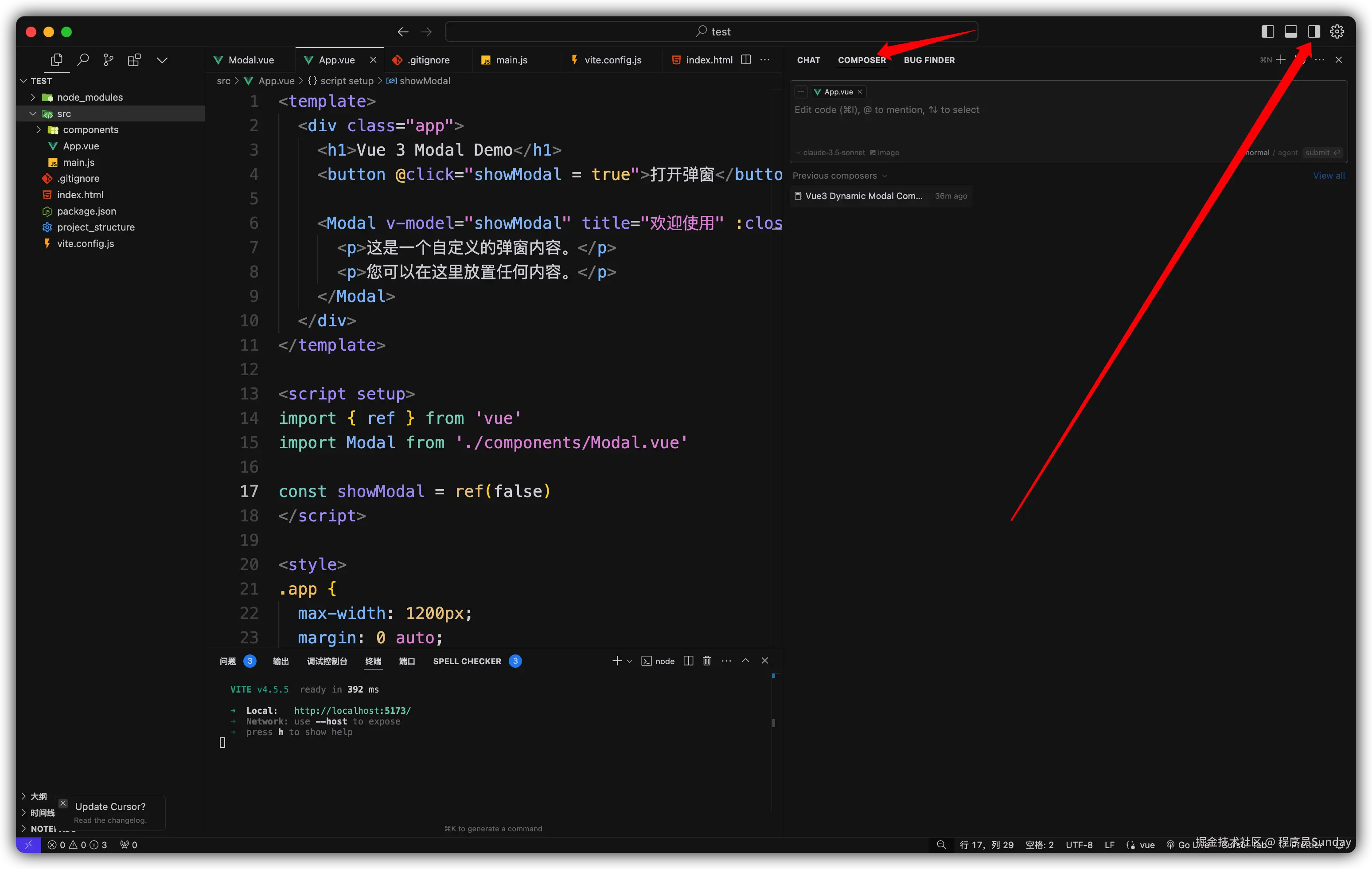Toggle the primary sidebar layout button
The image size is (1372, 869).
pyautogui.click(x=1268, y=31)
